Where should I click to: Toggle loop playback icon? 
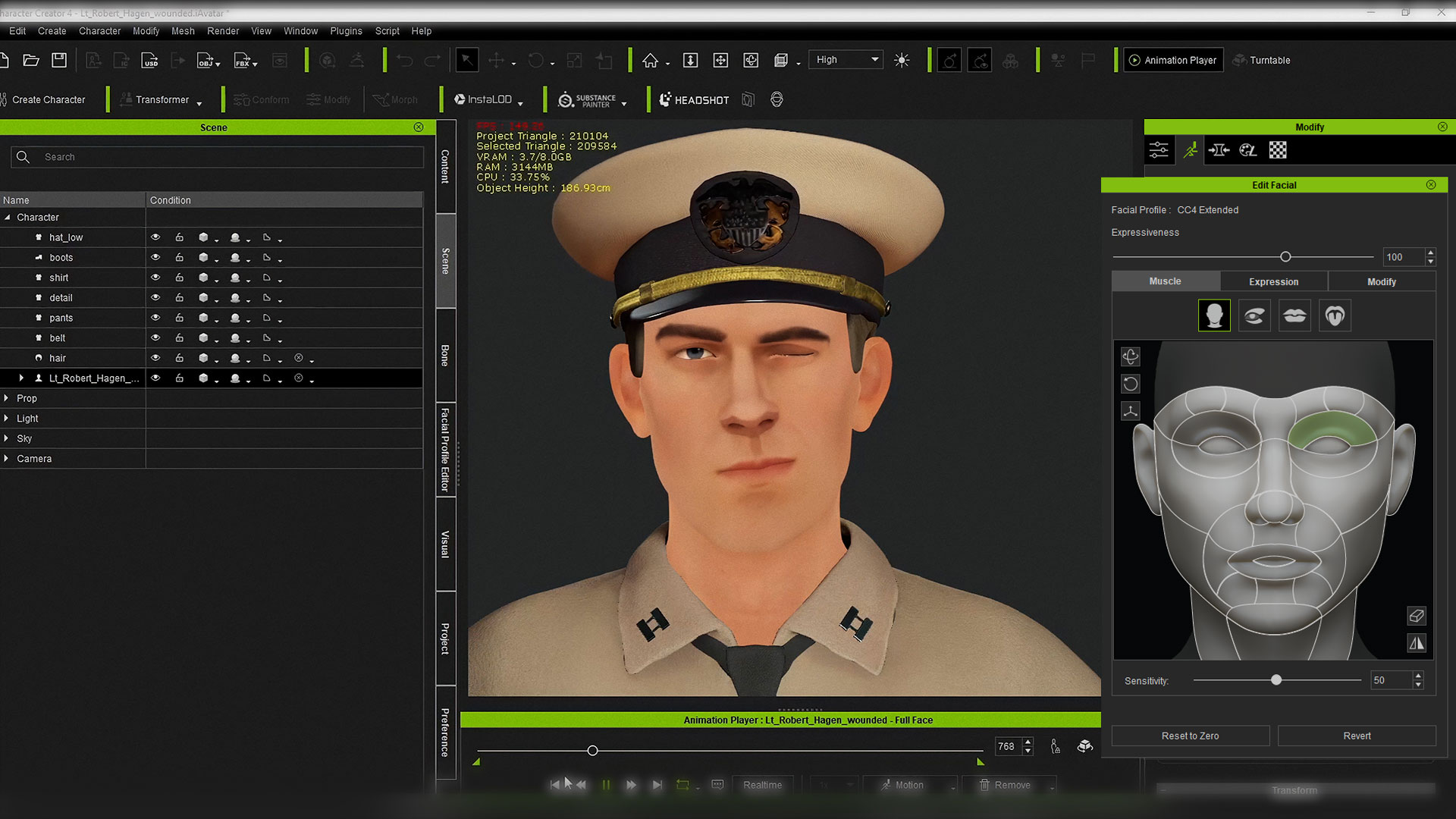[x=682, y=785]
